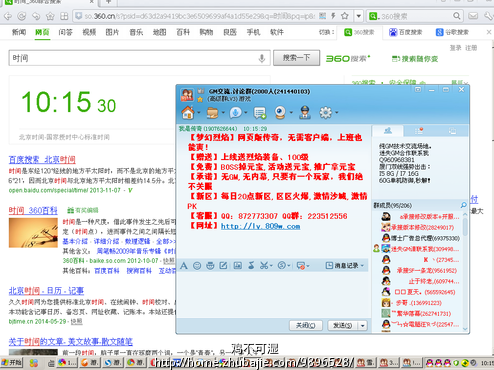The width and height of the screenshot is (494, 370).
Task: Expand the dropdown next to group home icon
Action: click(199, 113)
